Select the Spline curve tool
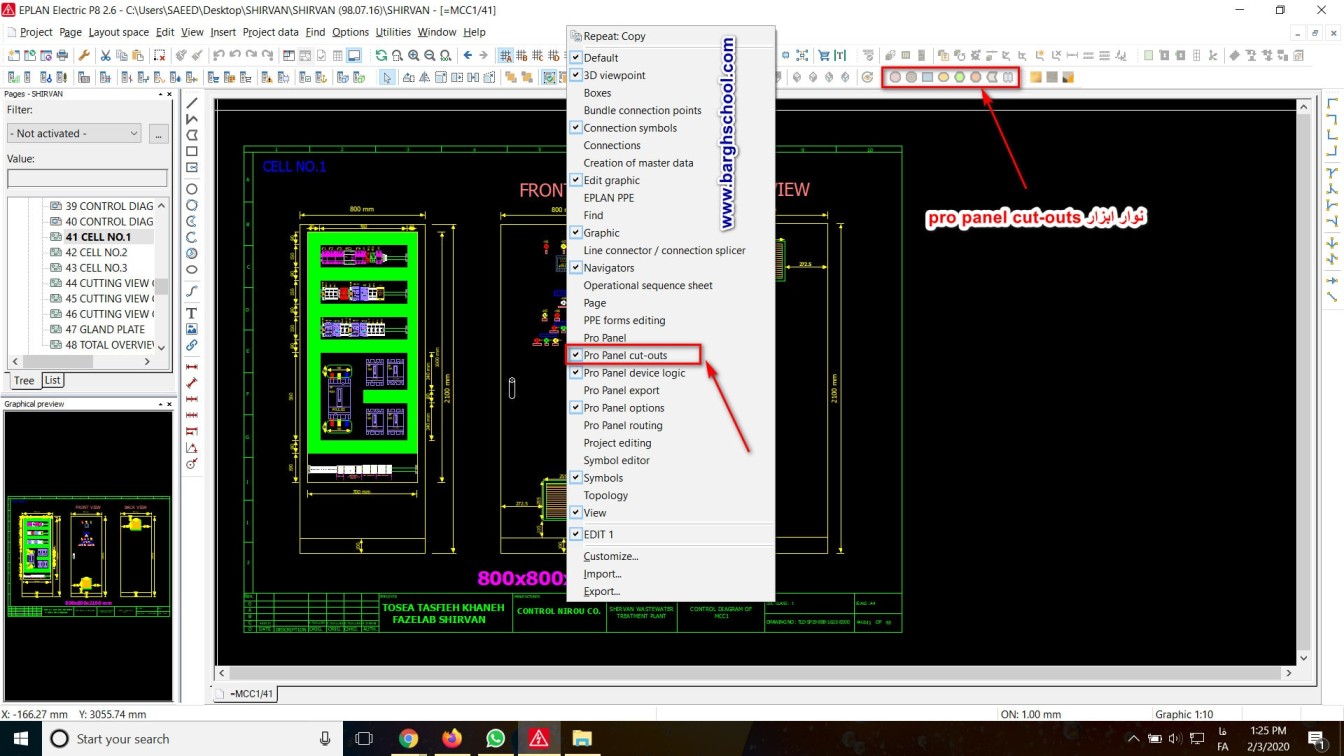 pos(192,291)
